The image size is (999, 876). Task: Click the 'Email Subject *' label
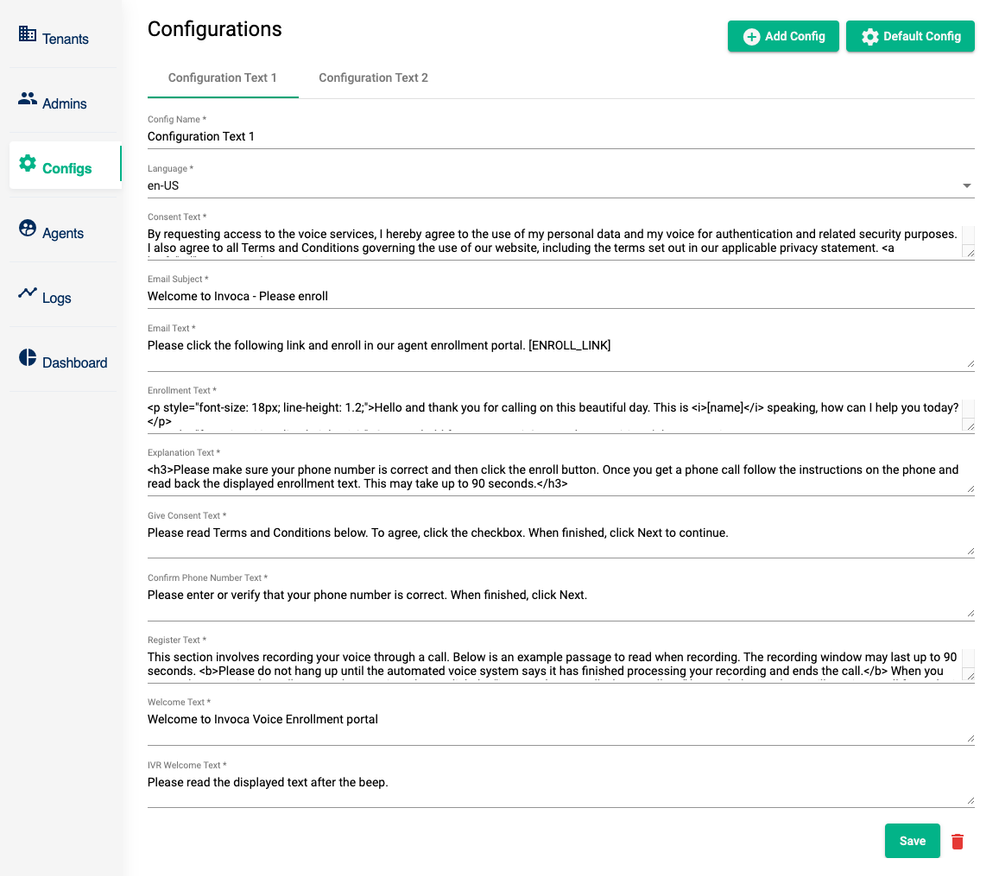point(178,279)
